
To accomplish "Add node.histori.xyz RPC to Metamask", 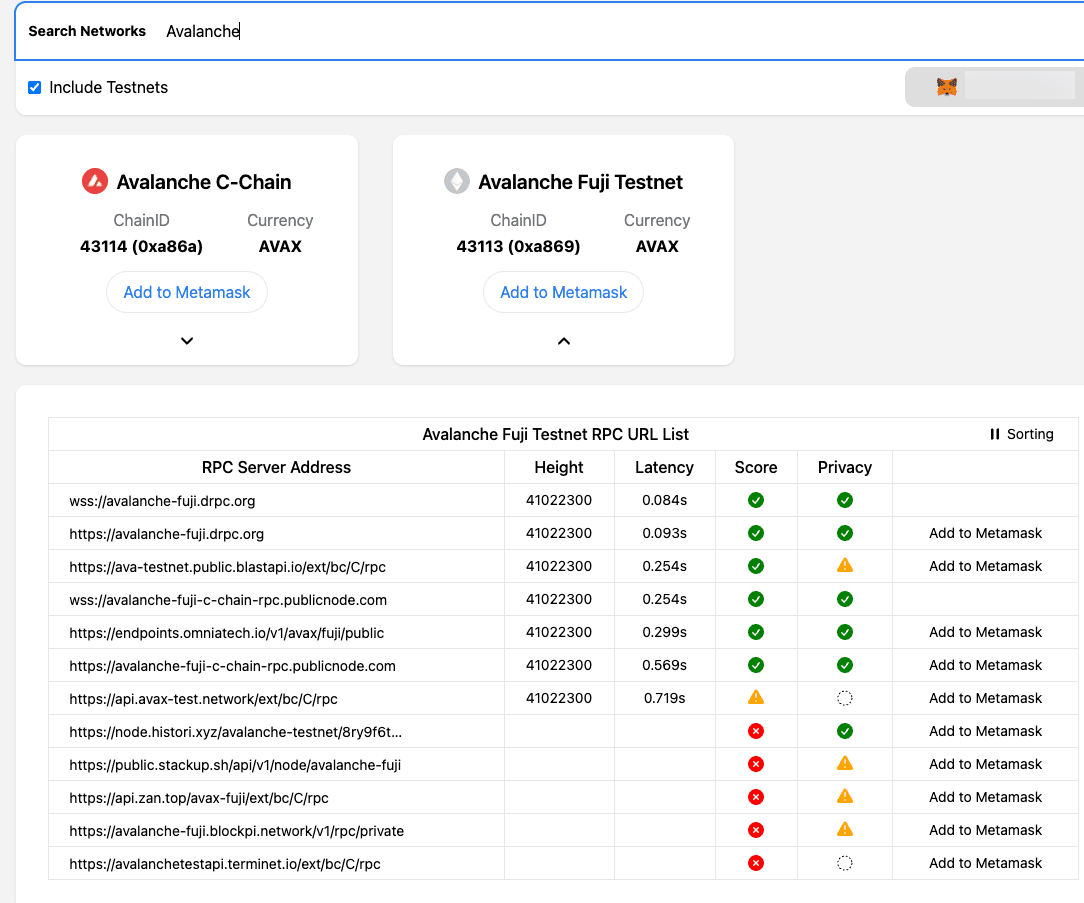I will pyautogui.click(x=985, y=731).
